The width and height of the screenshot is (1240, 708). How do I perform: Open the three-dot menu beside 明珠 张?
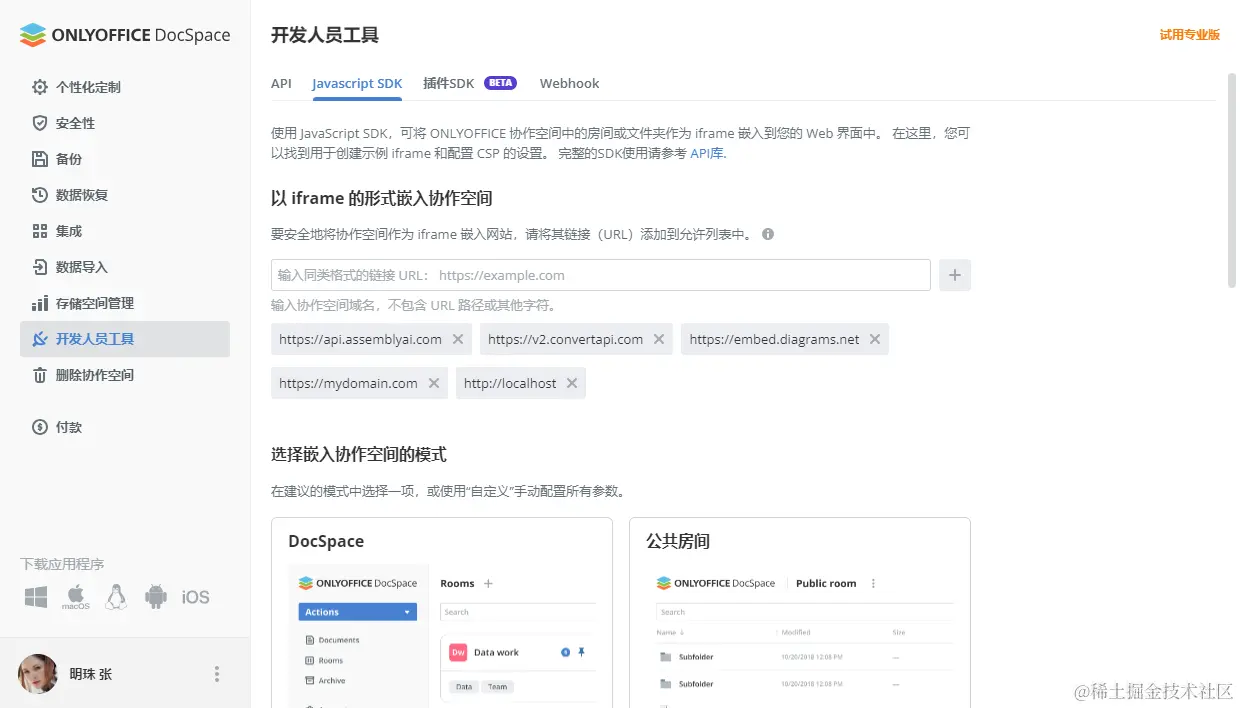coord(217,674)
